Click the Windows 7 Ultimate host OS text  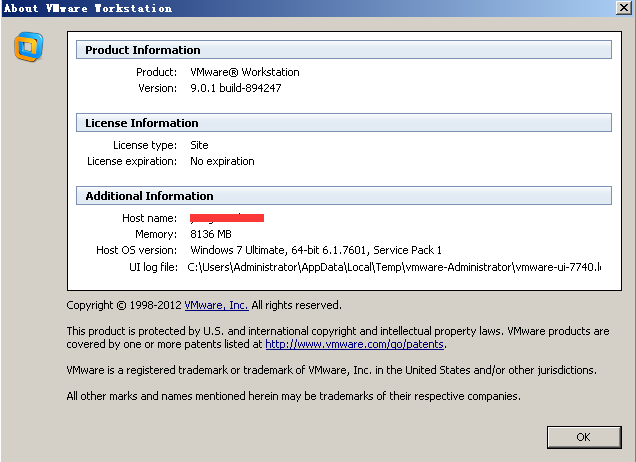pyautogui.click(x=316, y=250)
